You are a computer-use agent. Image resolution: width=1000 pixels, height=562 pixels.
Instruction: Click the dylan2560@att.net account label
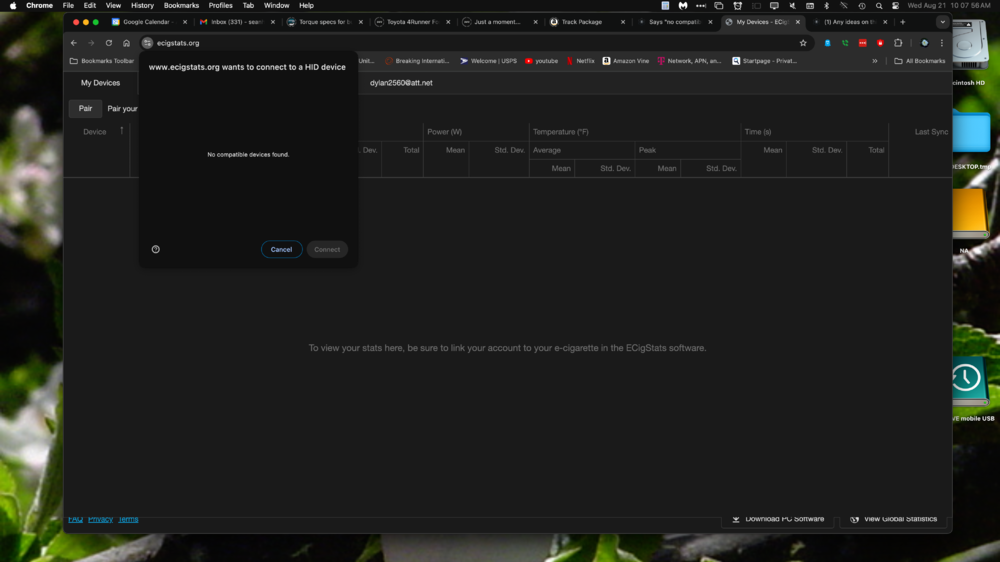coord(401,83)
